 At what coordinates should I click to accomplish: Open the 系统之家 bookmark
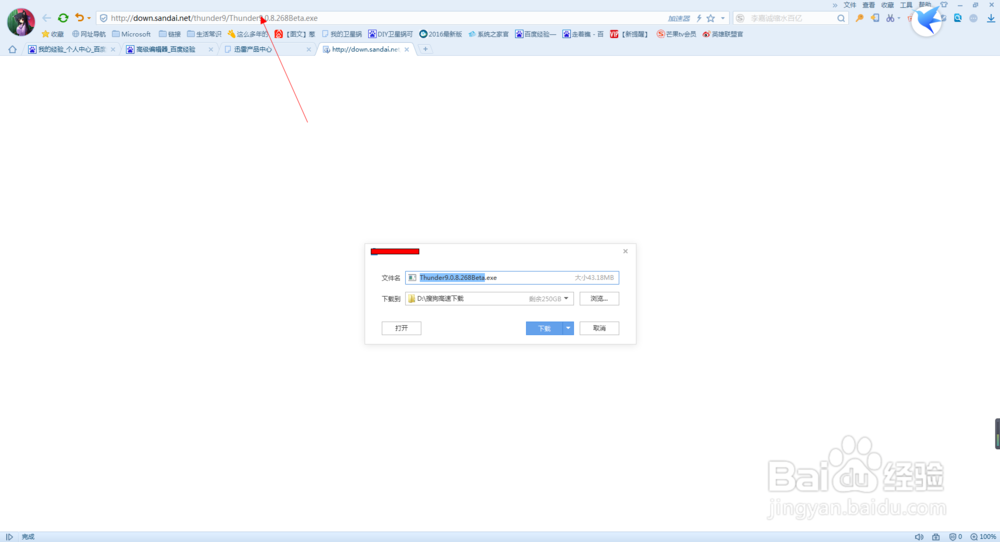click(489, 34)
